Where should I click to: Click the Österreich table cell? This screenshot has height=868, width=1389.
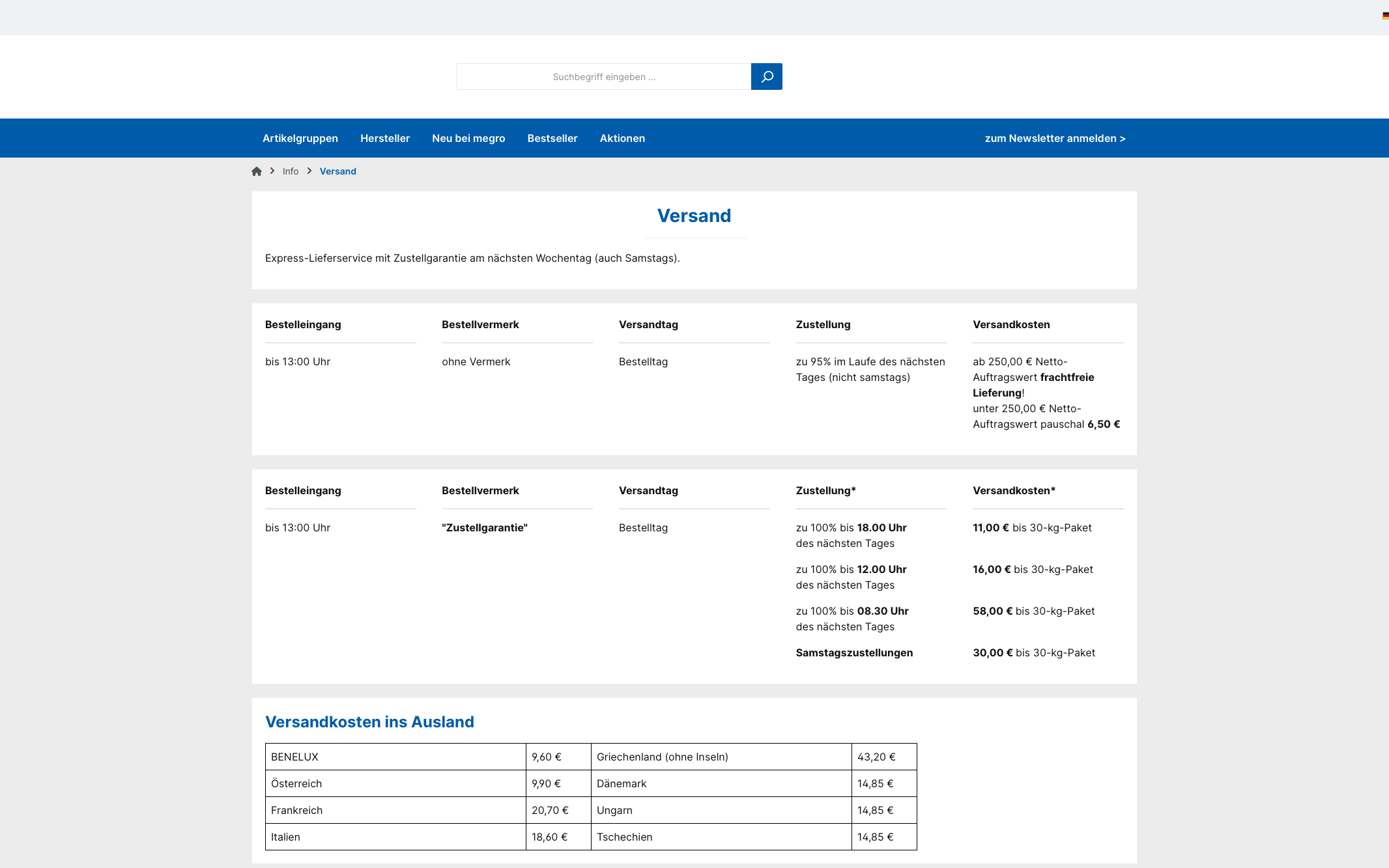[395, 783]
